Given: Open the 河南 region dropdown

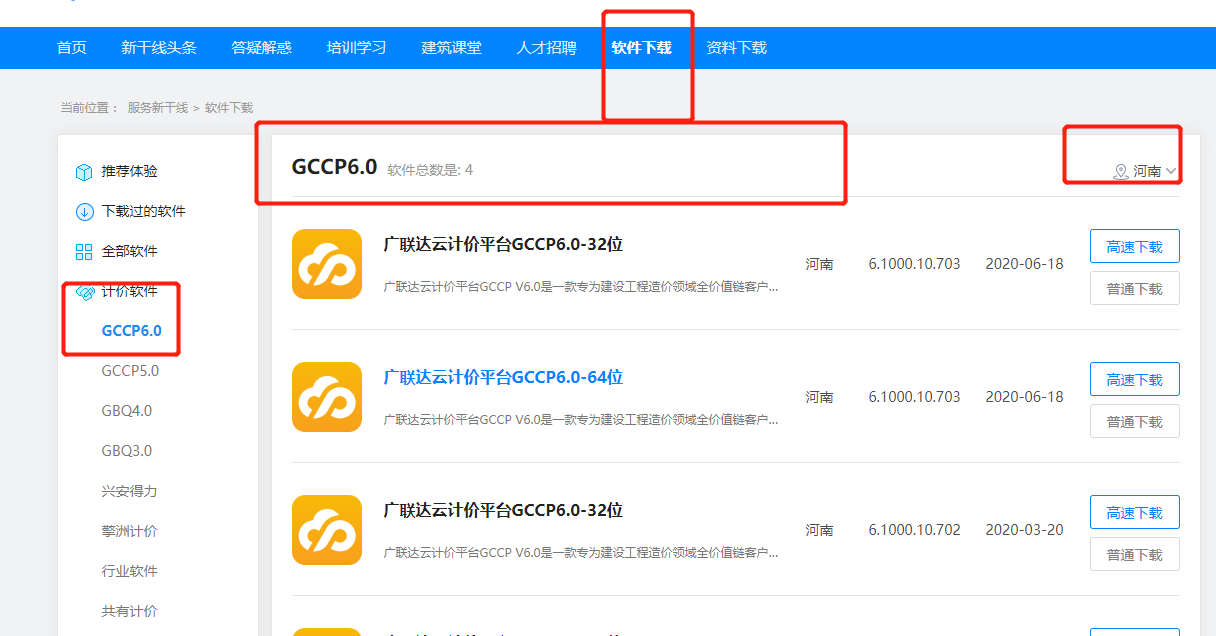Looking at the screenshot, I should (1148, 171).
